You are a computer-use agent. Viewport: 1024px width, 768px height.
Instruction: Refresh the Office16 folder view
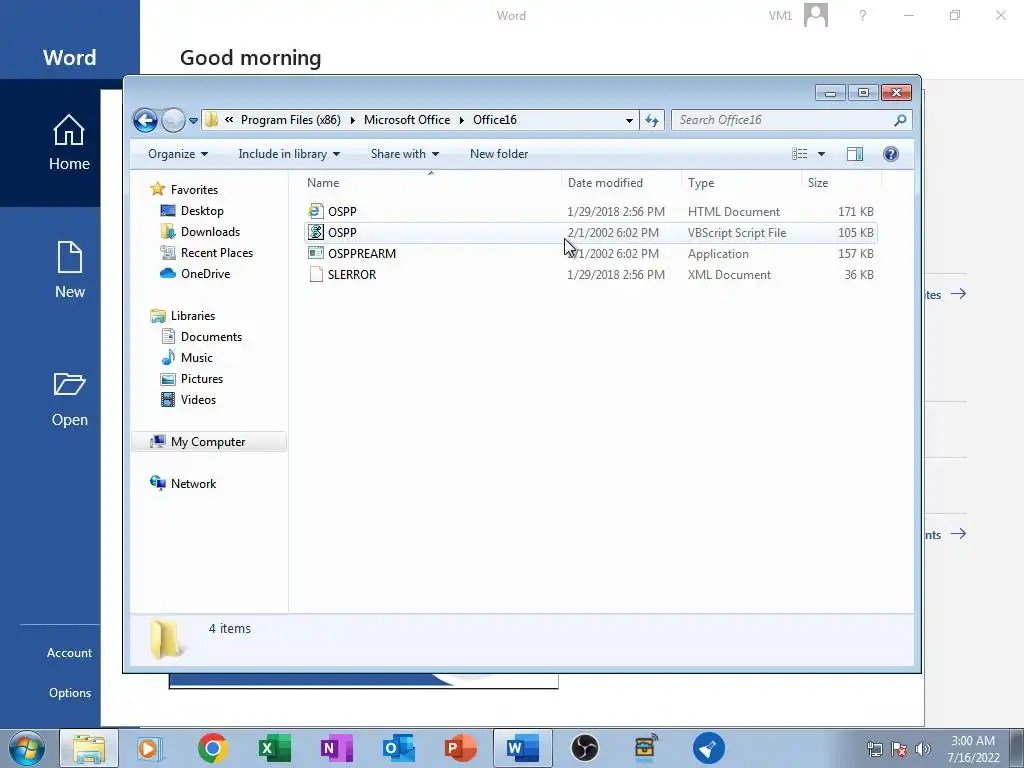[x=652, y=120]
